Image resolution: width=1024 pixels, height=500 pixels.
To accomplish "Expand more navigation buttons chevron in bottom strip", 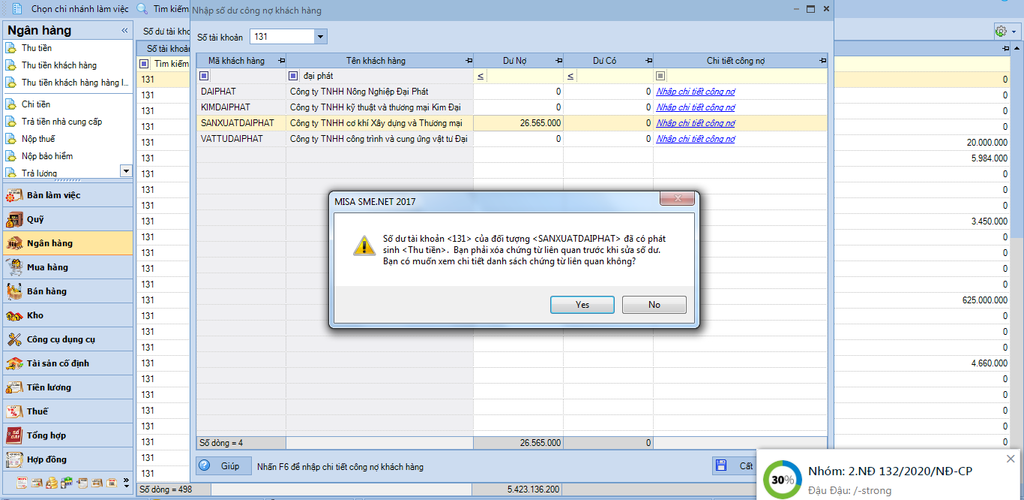I will pyautogui.click(x=125, y=482).
